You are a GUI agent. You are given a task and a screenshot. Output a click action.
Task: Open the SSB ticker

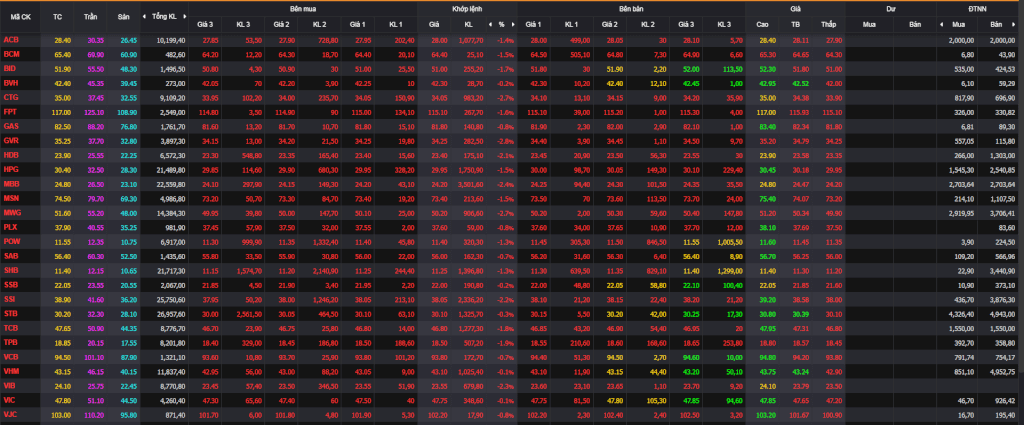point(10,285)
